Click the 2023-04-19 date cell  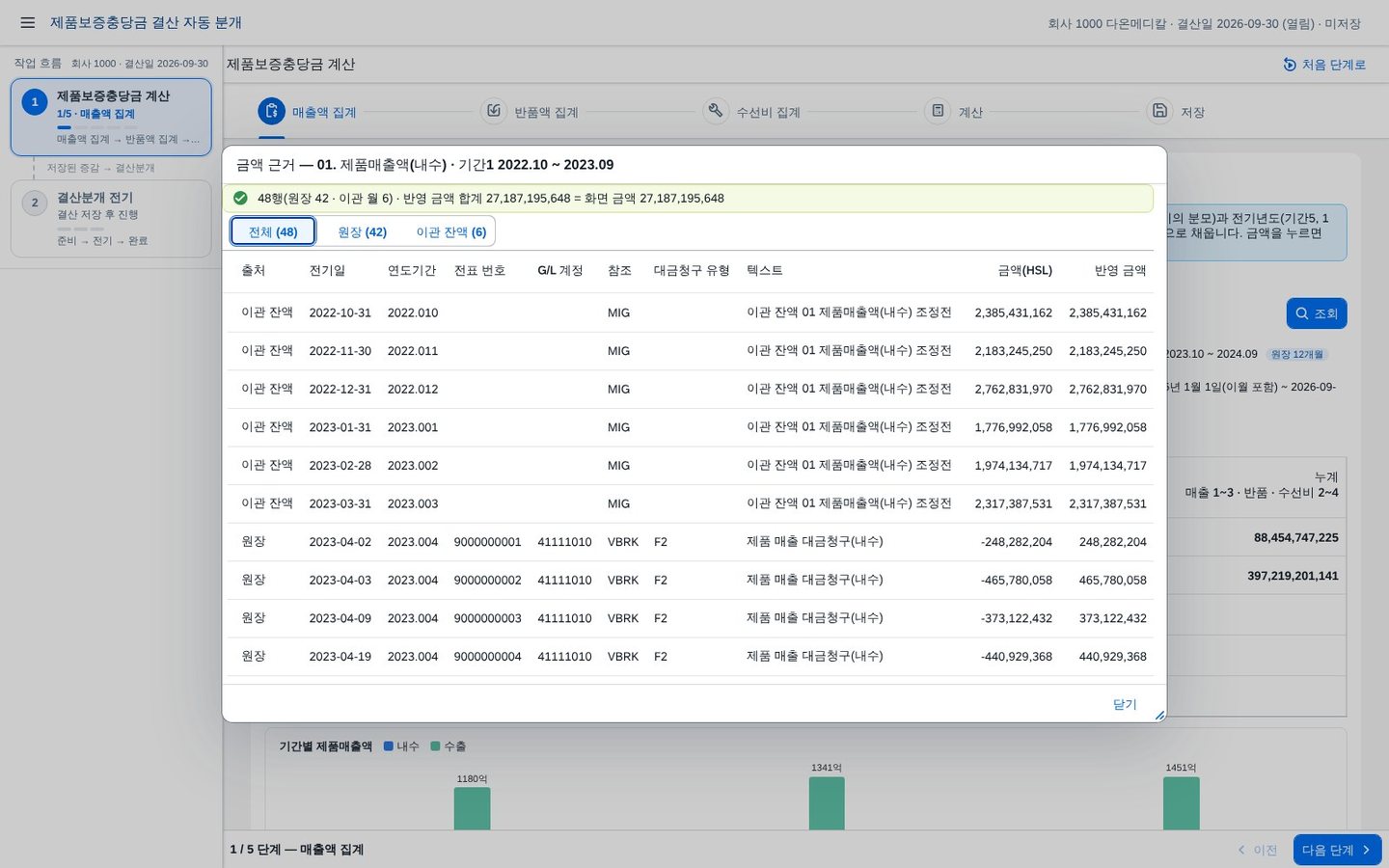[x=340, y=657]
